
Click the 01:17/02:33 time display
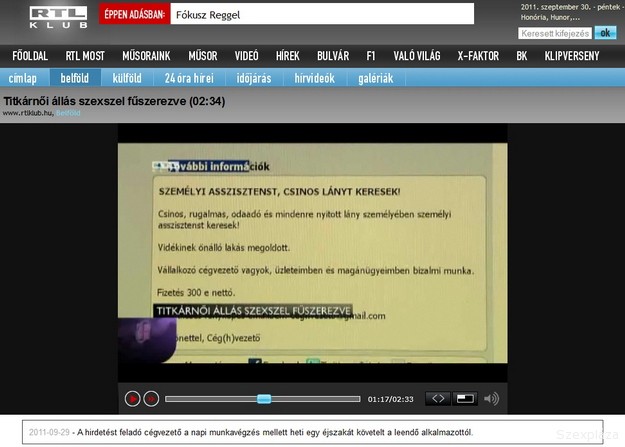390,399
